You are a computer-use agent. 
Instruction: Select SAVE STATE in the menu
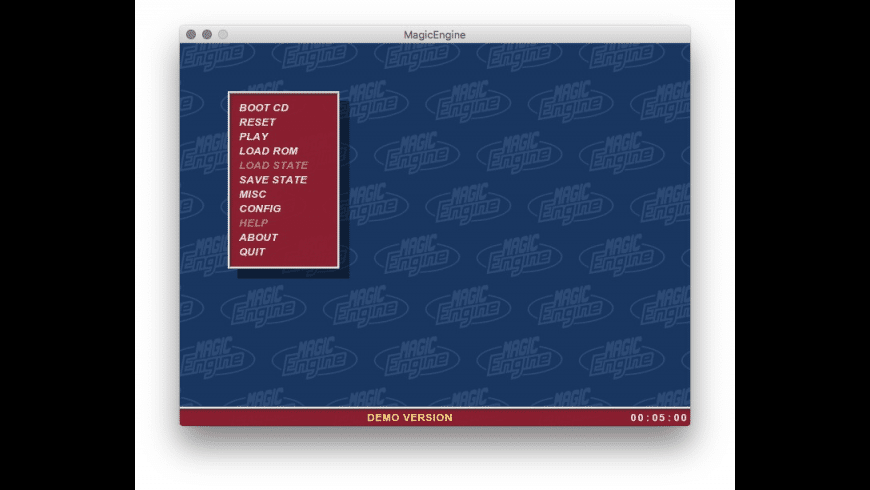[x=273, y=180]
